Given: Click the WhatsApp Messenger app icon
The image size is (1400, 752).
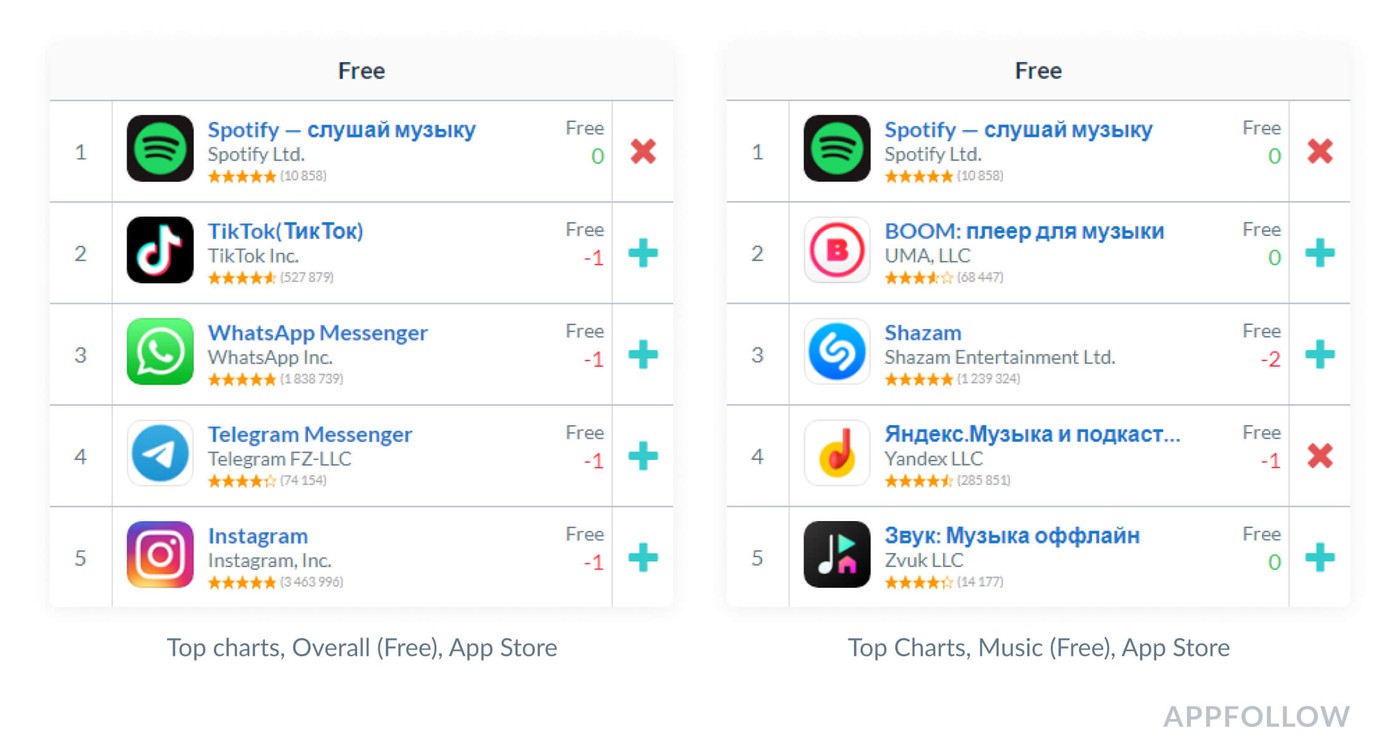Looking at the screenshot, I should pyautogui.click(x=160, y=352).
